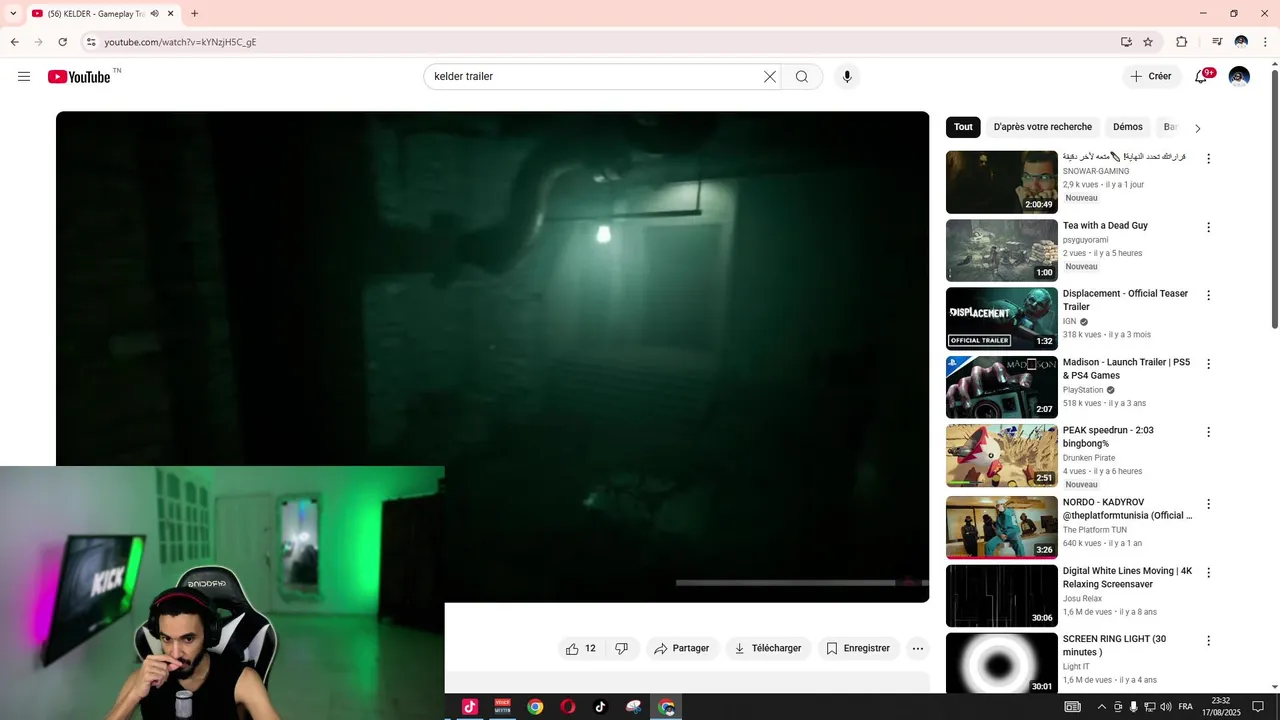Open the Windows notification center
Screen dimensions: 1280x720
click(1258, 707)
